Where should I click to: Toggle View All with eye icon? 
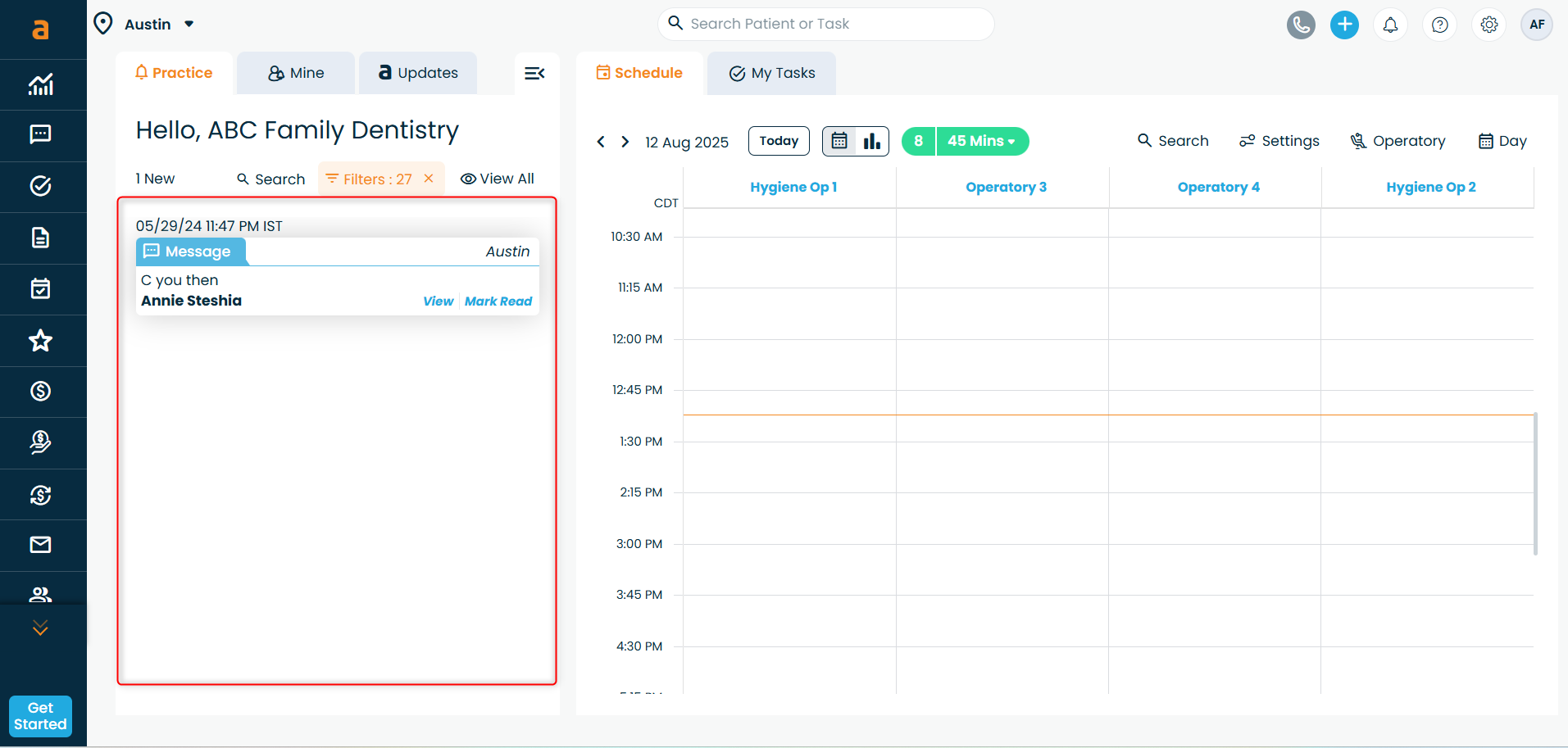pyautogui.click(x=497, y=179)
